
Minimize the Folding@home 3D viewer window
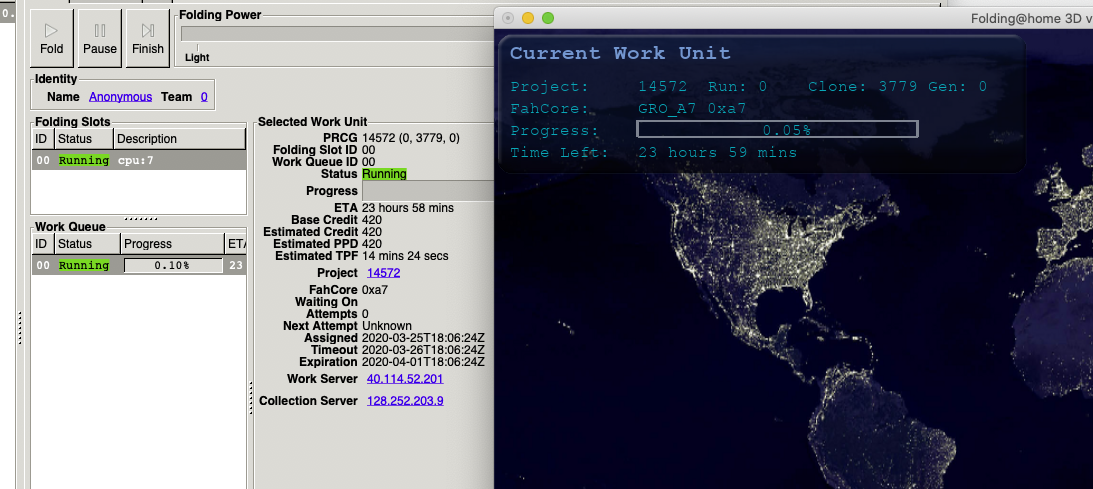[x=528, y=18]
